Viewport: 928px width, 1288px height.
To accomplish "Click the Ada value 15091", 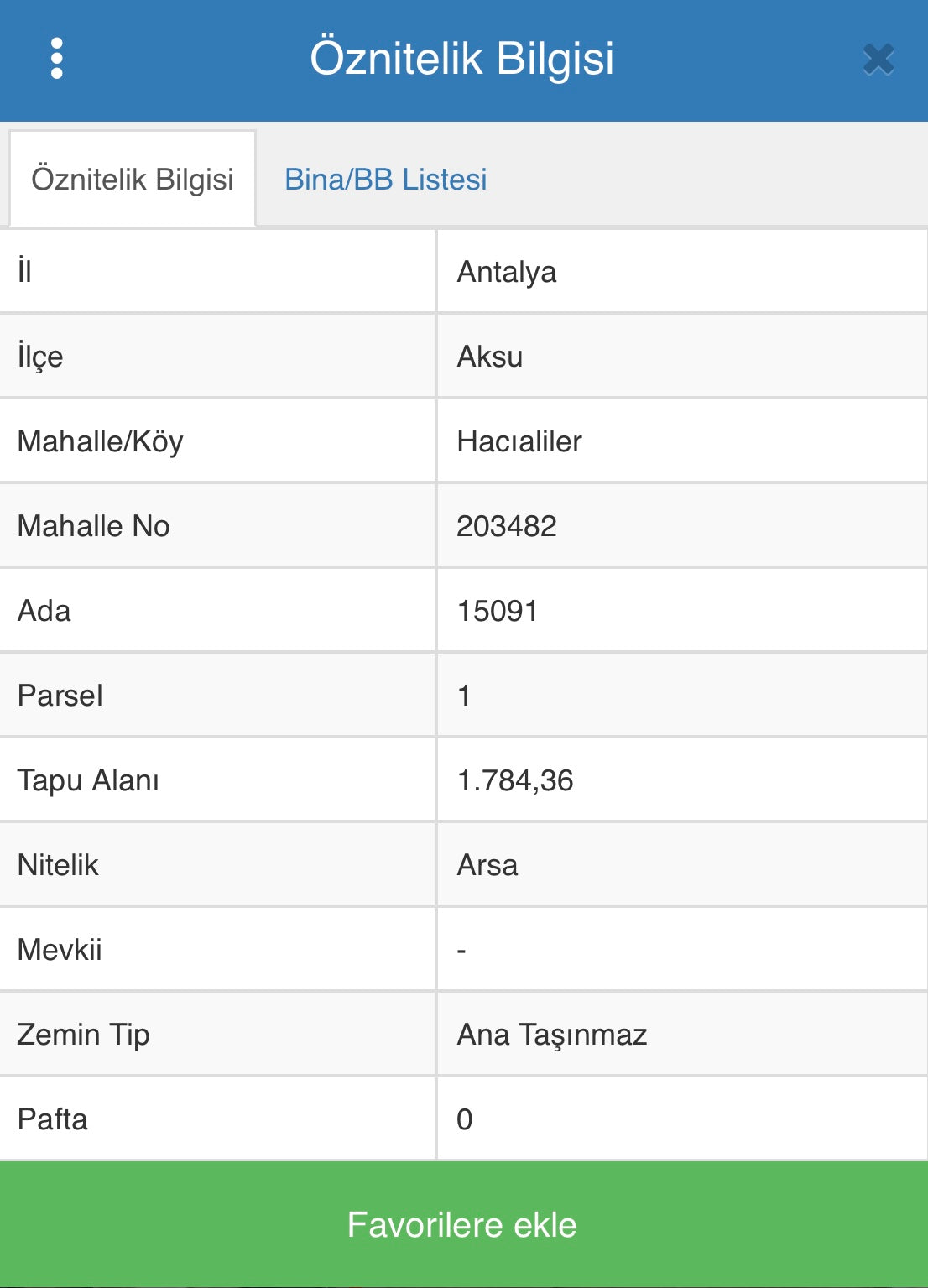I will point(497,611).
